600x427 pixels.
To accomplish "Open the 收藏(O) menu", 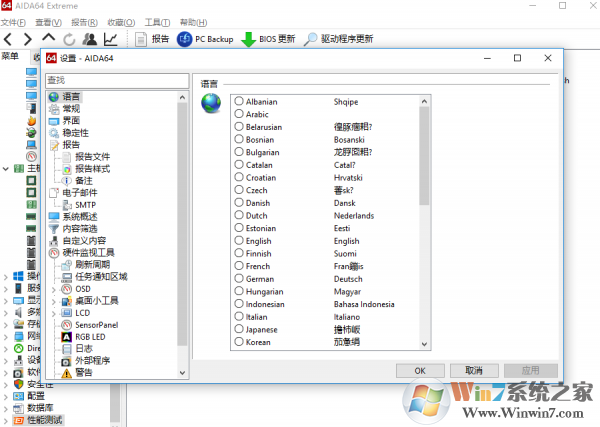I will click(x=121, y=21).
